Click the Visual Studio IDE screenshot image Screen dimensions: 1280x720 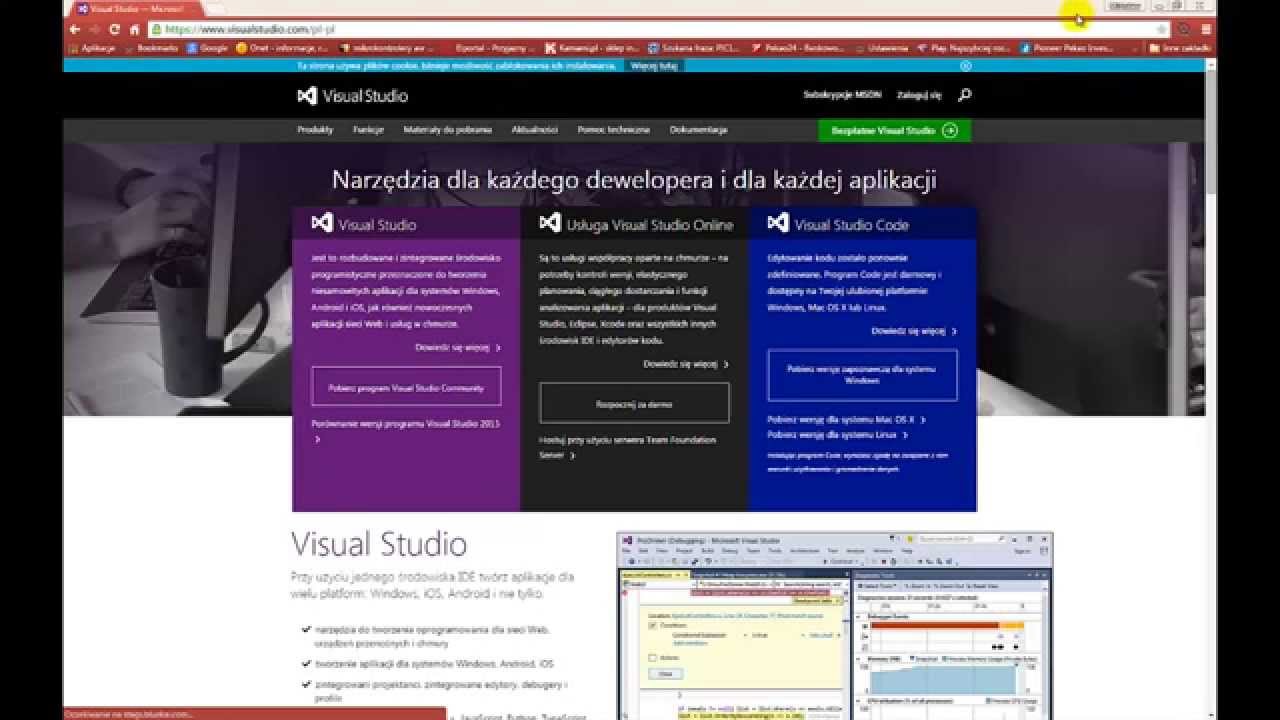834,625
